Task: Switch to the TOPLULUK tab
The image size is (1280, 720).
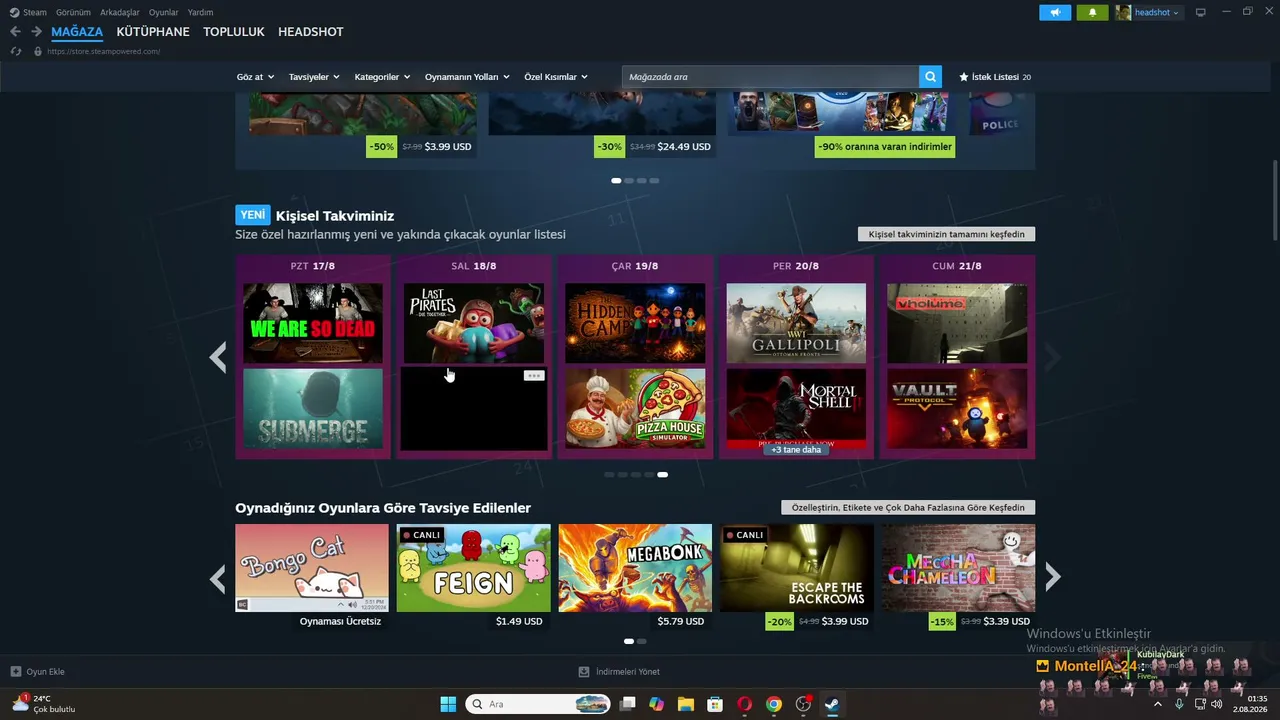Action: 234,32
